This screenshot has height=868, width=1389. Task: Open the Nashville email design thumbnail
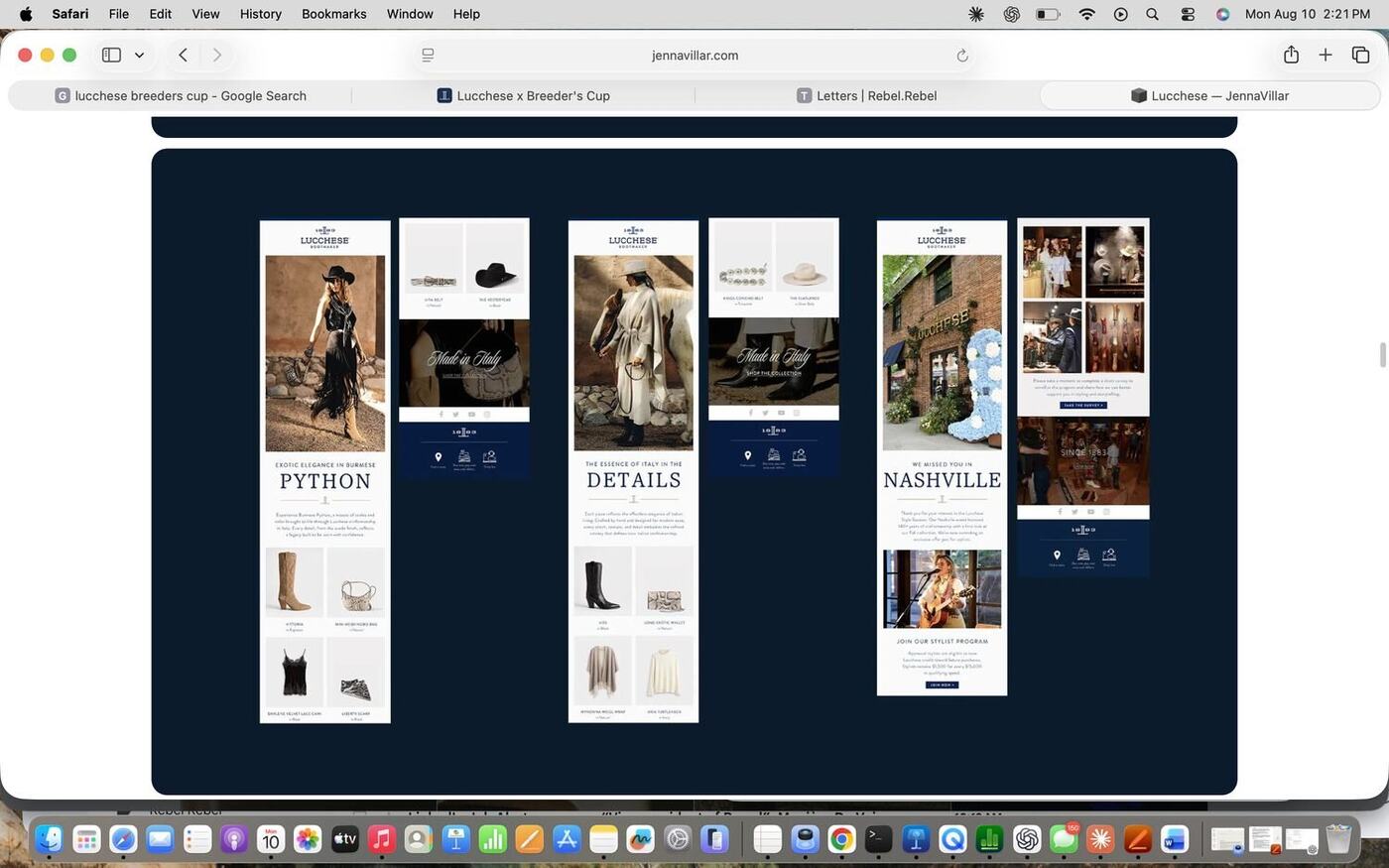tap(942, 457)
